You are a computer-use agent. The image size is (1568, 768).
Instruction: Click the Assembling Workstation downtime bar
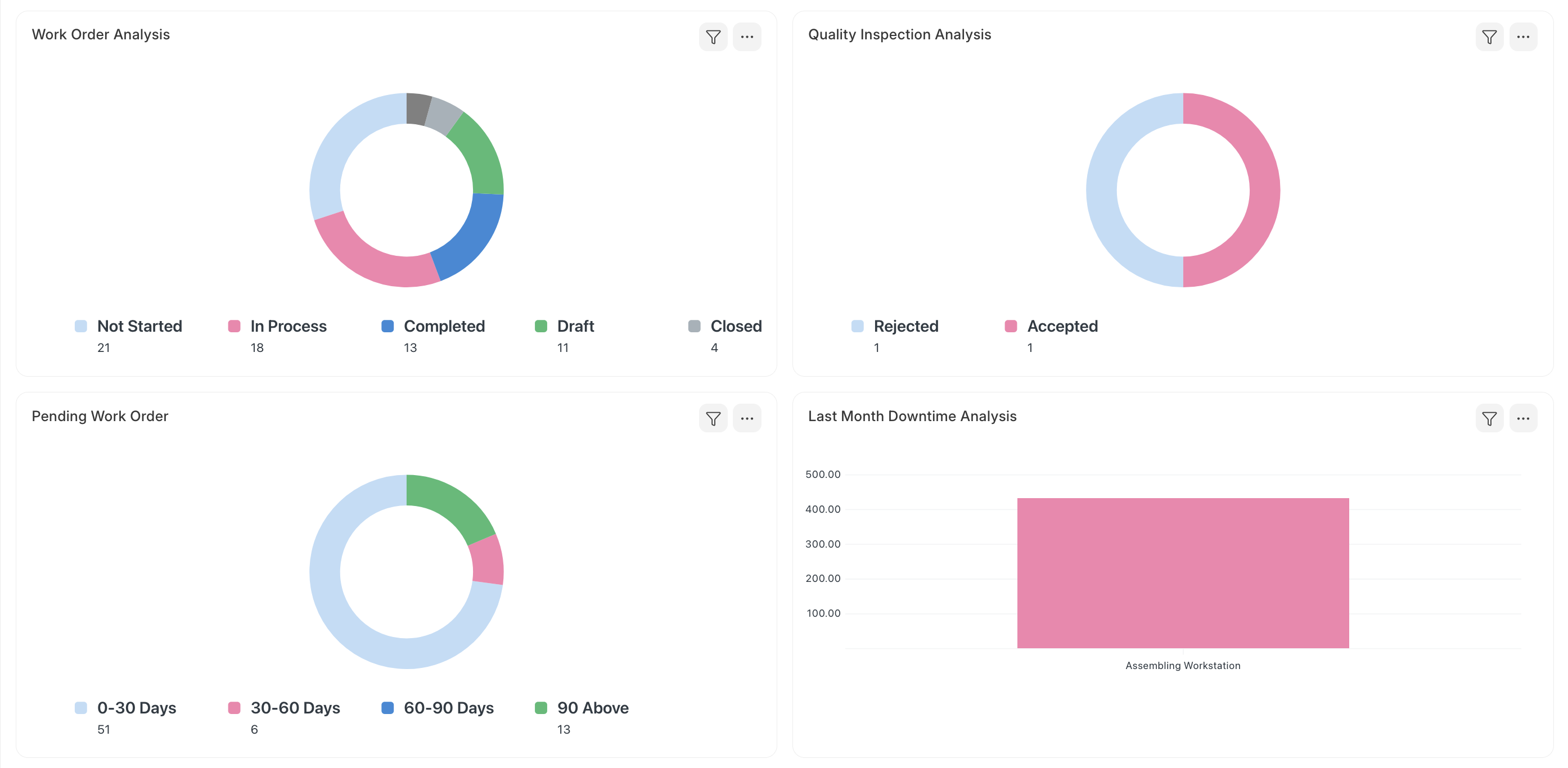[x=1182, y=573]
